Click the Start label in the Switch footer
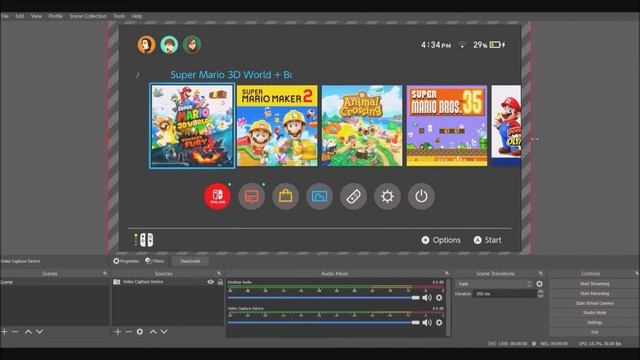Screen dimensions: 640x360 click(493, 240)
